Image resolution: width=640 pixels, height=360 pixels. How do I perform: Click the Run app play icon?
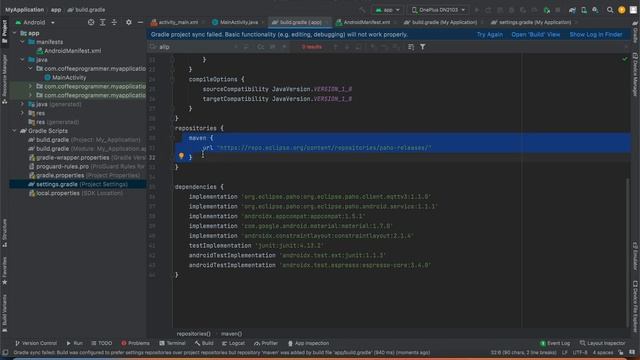pyautogui.click(x=476, y=10)
